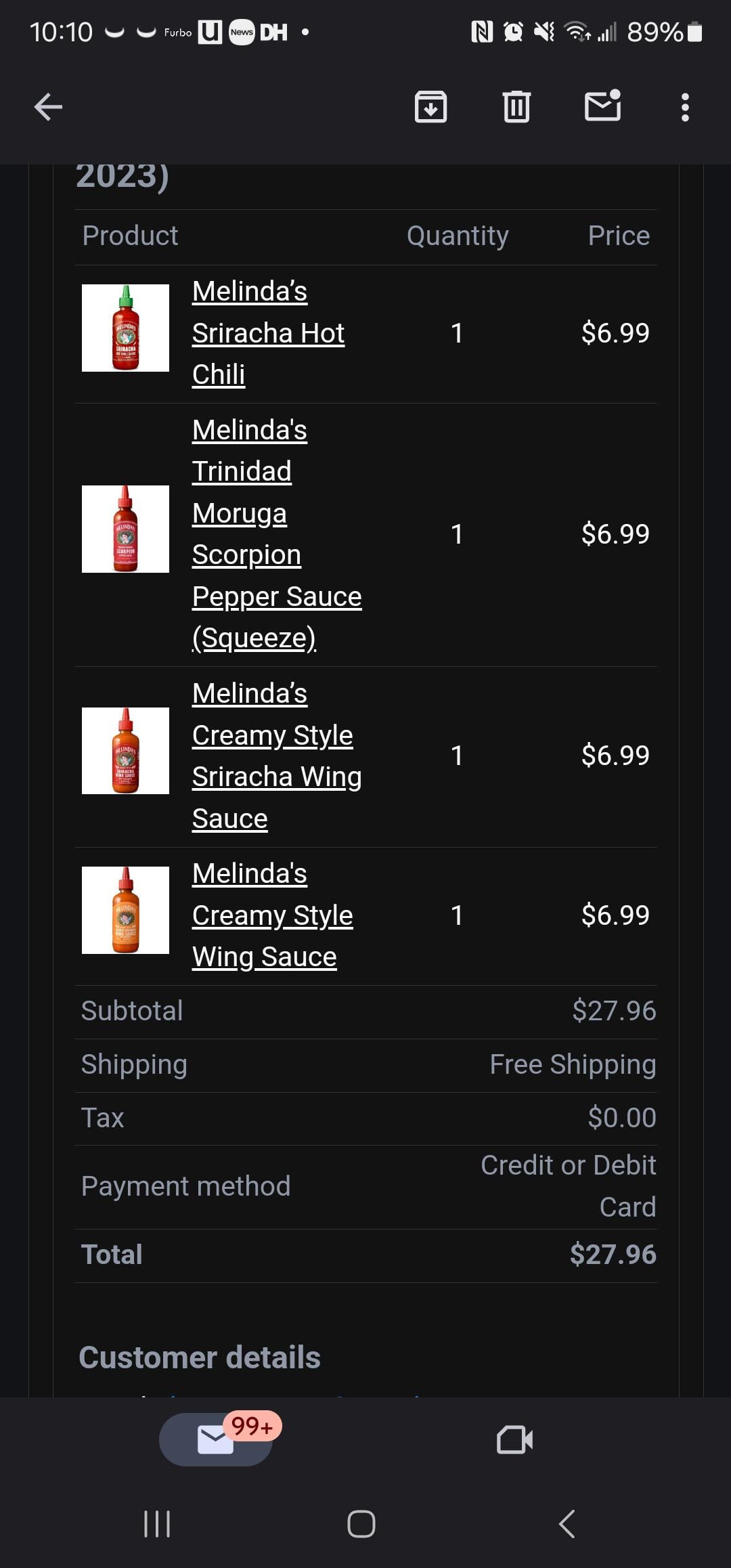
Task: Open Melinda's Creamy Style Wing Sauce link
Action: point(272,915)
